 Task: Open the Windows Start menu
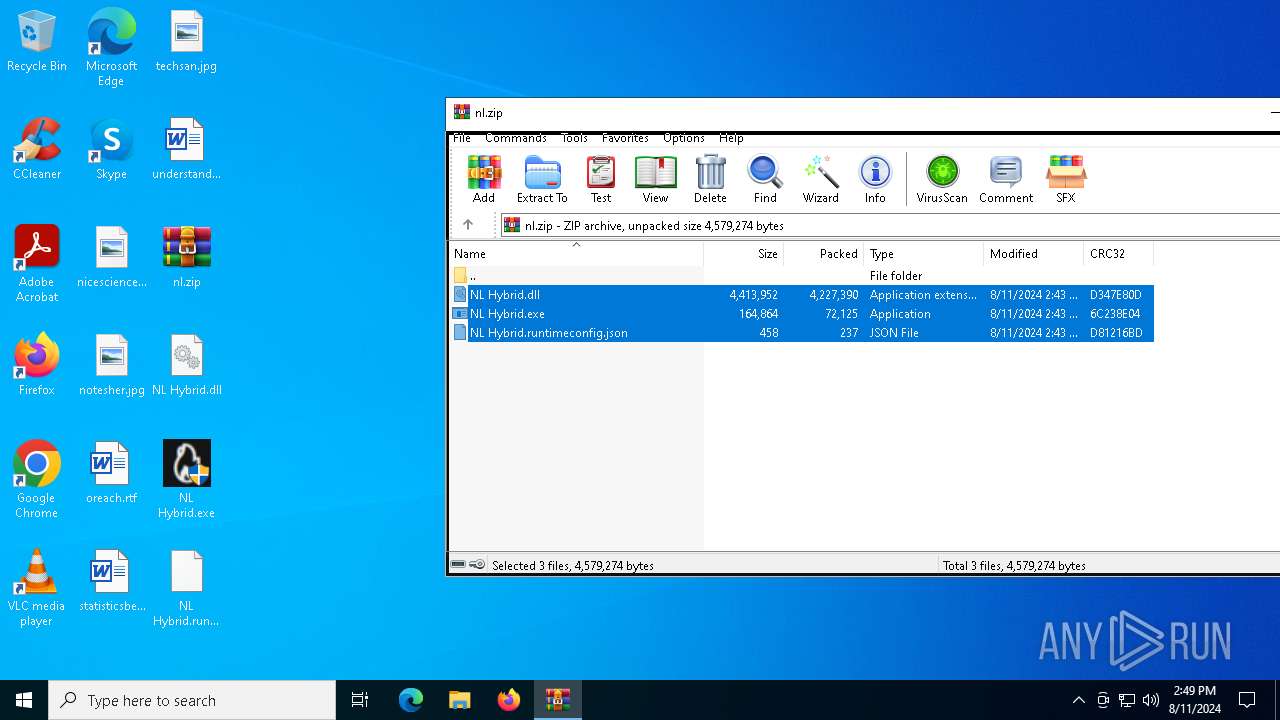coord(24,700)
